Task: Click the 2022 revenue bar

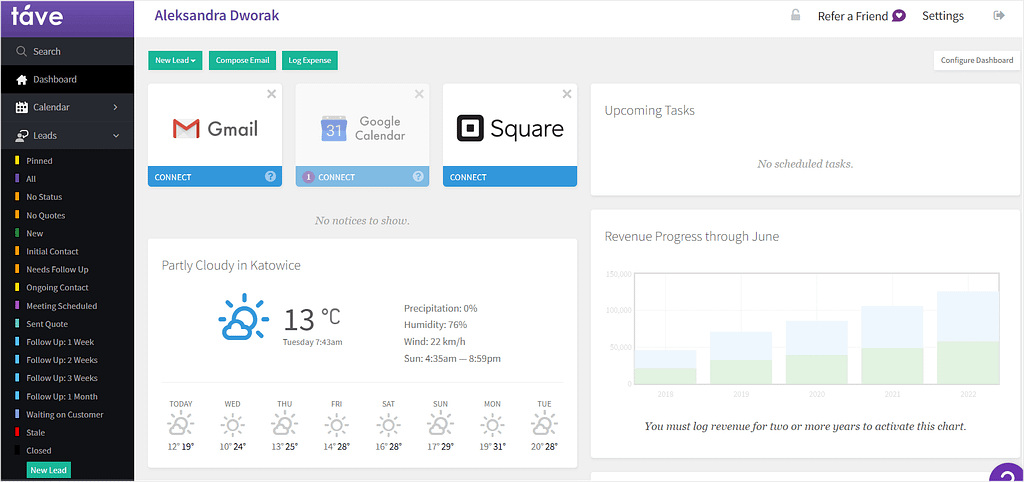Action: pyautogui.click(x=968, y=338)
